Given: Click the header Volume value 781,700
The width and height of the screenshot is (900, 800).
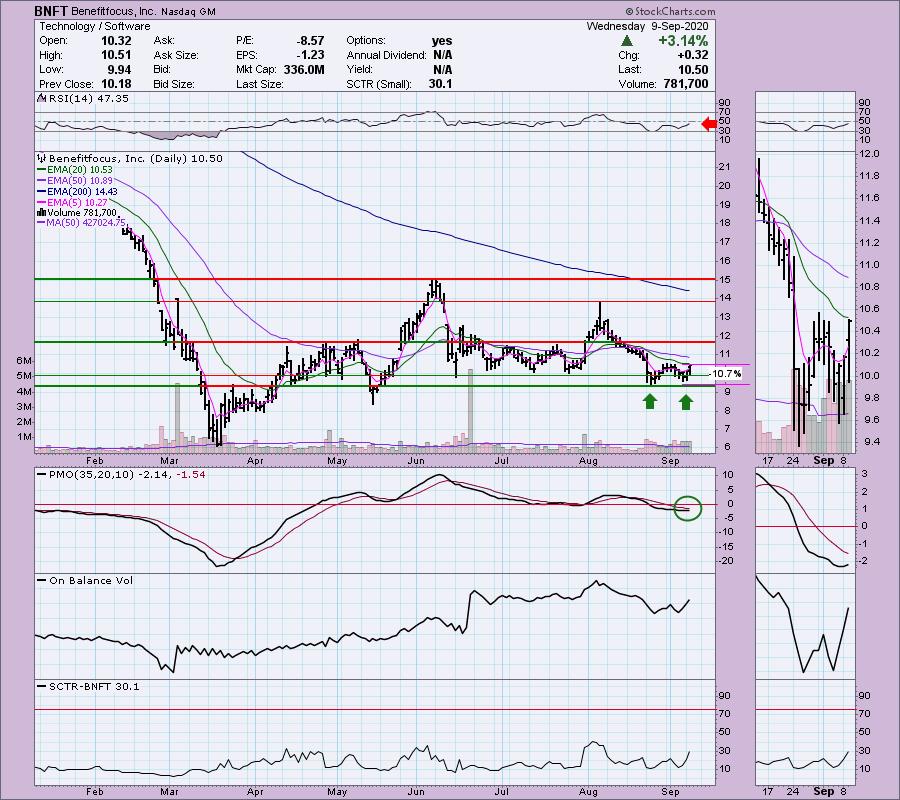Looking at the screenshot, I should [x=685, y=84].
